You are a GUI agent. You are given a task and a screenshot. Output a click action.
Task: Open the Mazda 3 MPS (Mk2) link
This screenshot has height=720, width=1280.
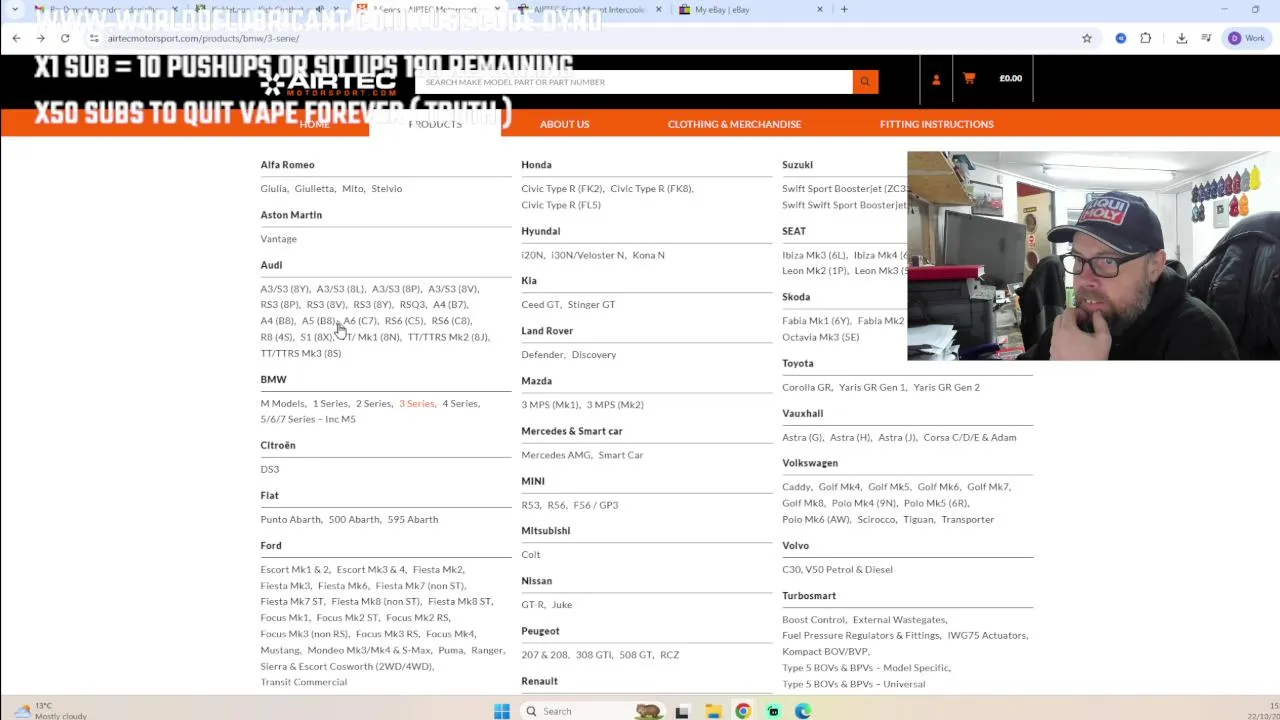[x=615, y=405]
